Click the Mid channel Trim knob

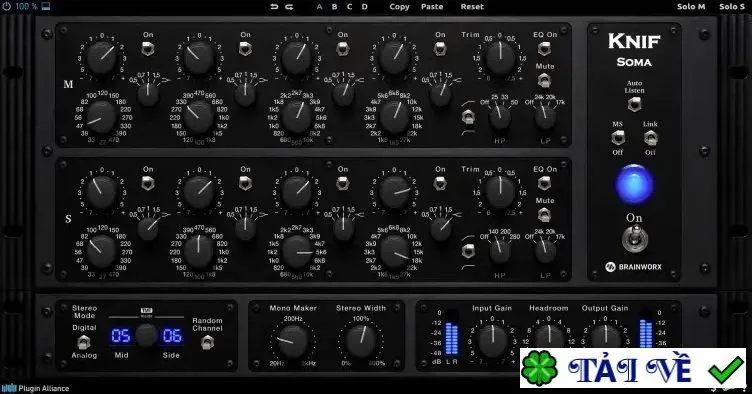click(x=500, y=58)
